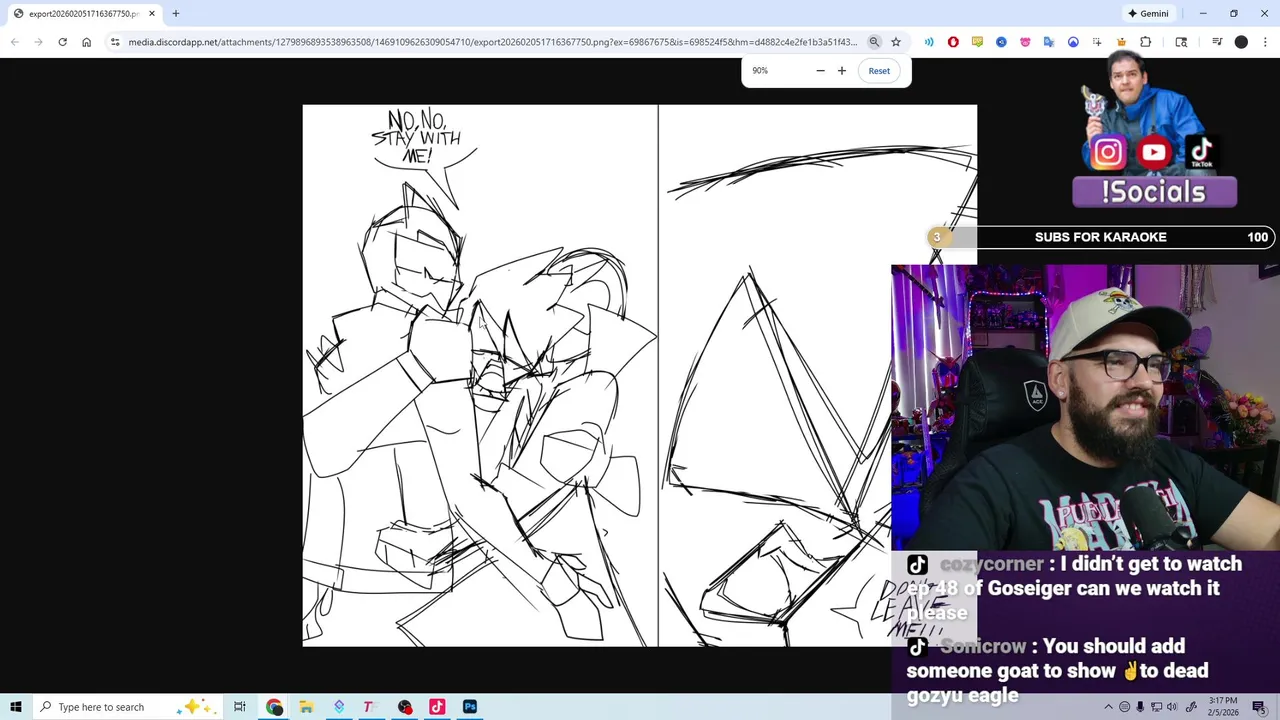Open the pink pig extension icon
Image resolution: width=1280 pixels, height=720 pixels.
[1025, 42]
